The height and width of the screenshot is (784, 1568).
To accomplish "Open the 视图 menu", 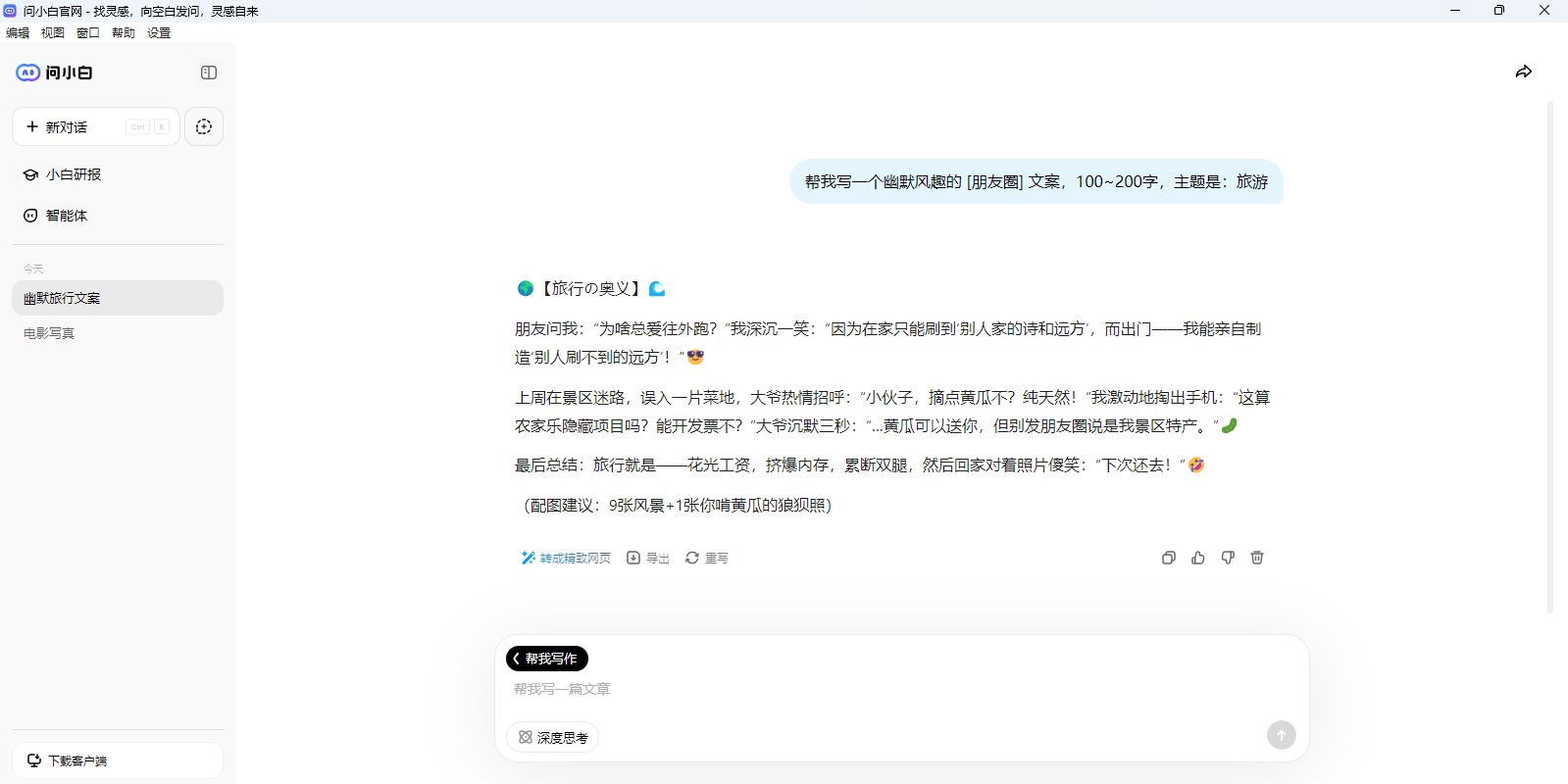I will click(x=53, y=32).
